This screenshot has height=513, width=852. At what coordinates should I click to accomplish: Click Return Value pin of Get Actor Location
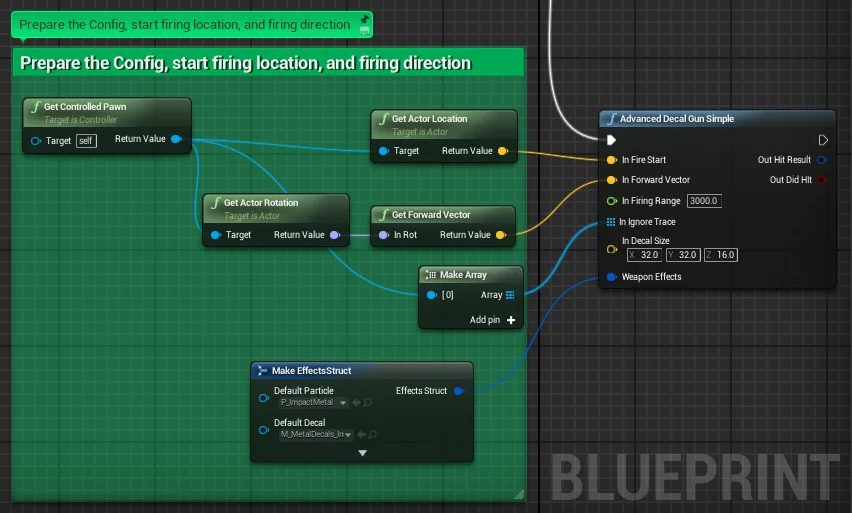[x=503, y=151]
